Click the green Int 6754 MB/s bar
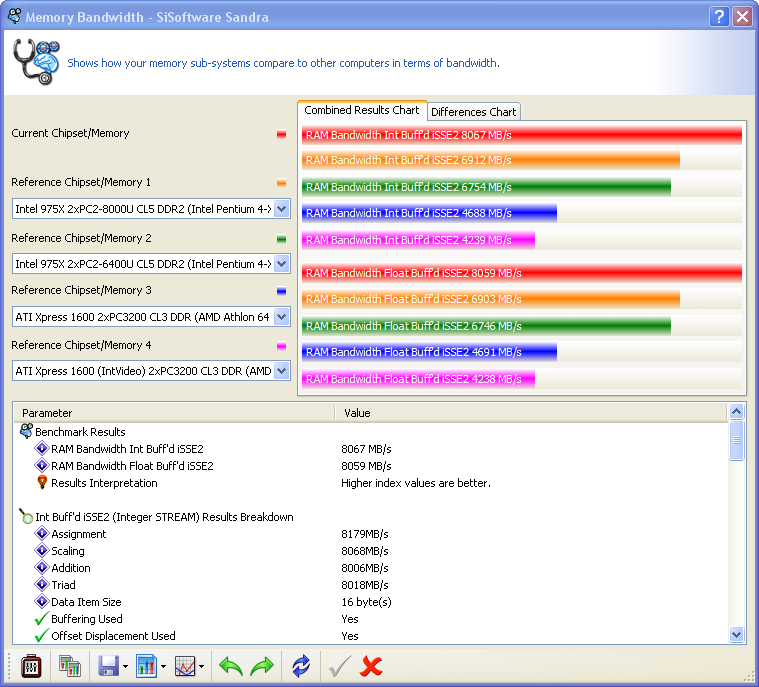 point(486,187)
